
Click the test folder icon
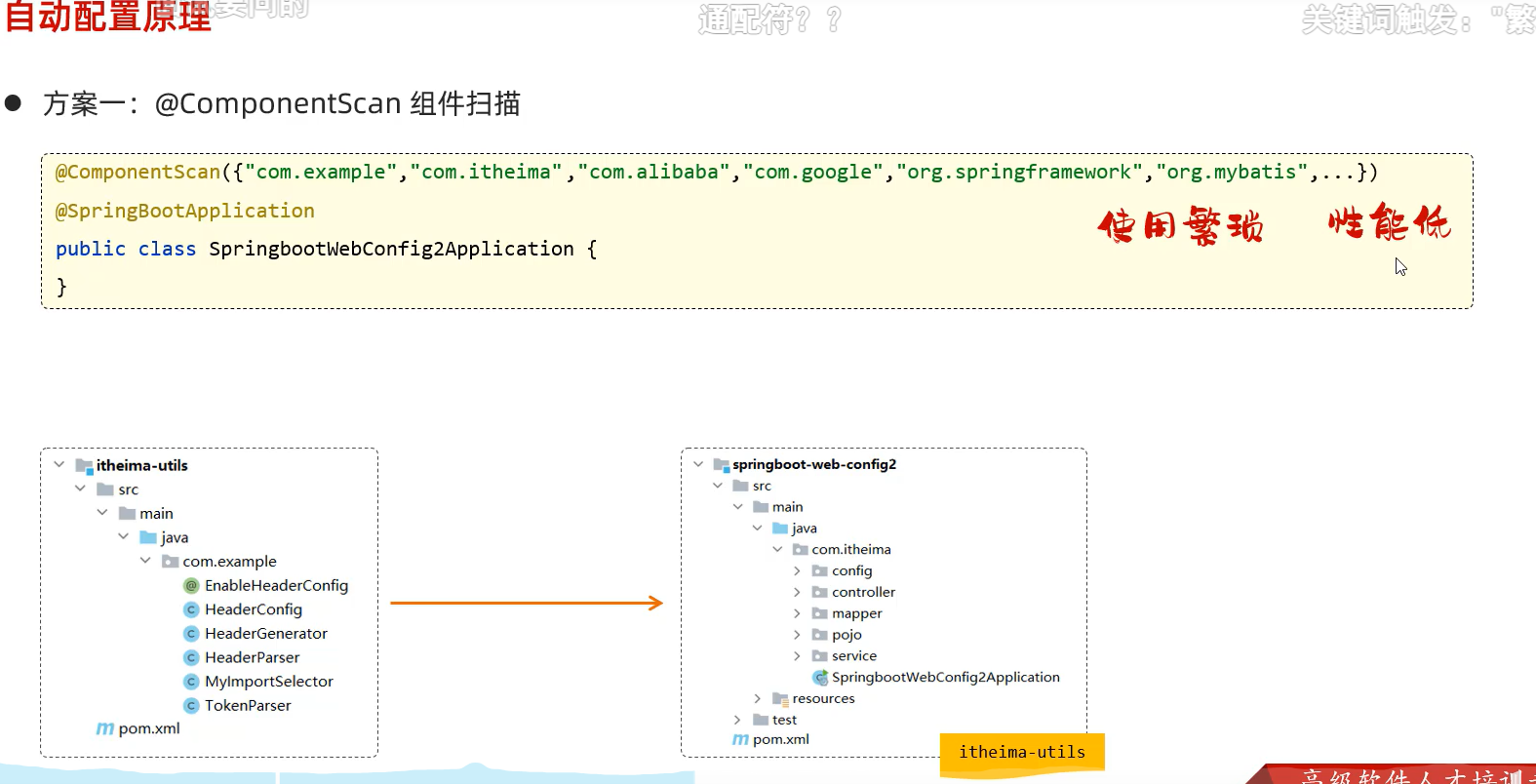(x=761, y=720)
